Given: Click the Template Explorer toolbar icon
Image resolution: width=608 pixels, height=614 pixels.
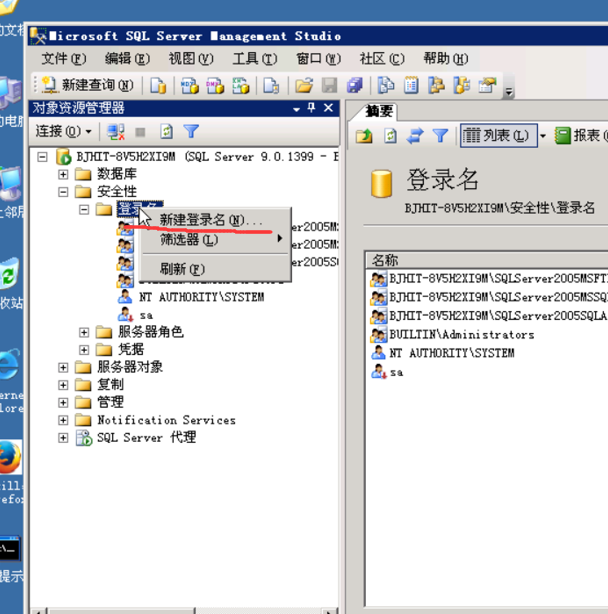Looking at the screenshot, I should click(x=462, y=85).
